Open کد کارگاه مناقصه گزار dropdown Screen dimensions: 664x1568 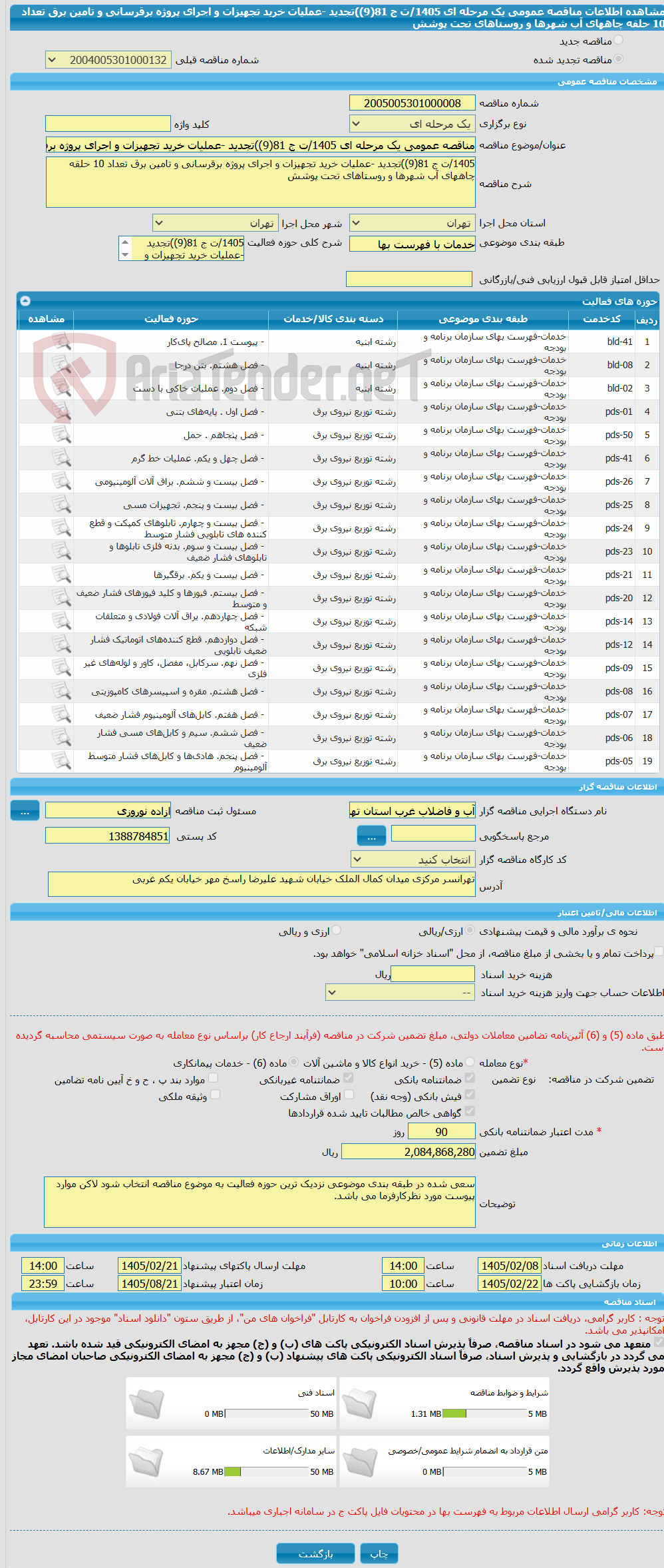pos(413,860)
